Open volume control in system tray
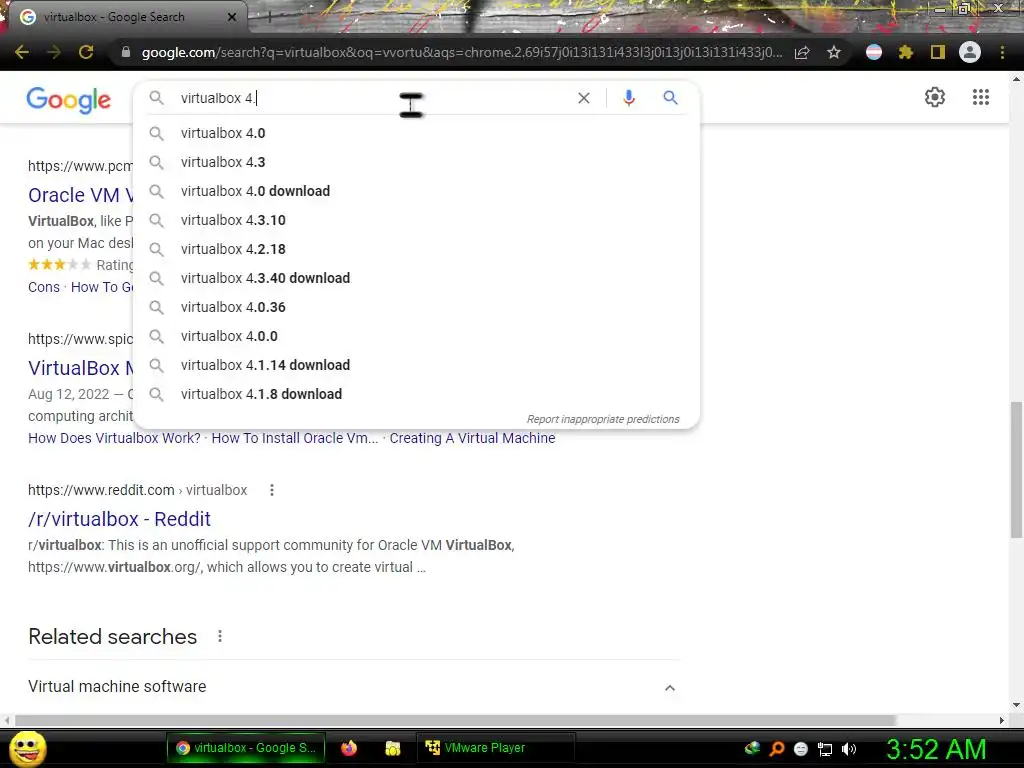Image resolution: width=1024 pixels, height=768 pixels. coord(849,749)
